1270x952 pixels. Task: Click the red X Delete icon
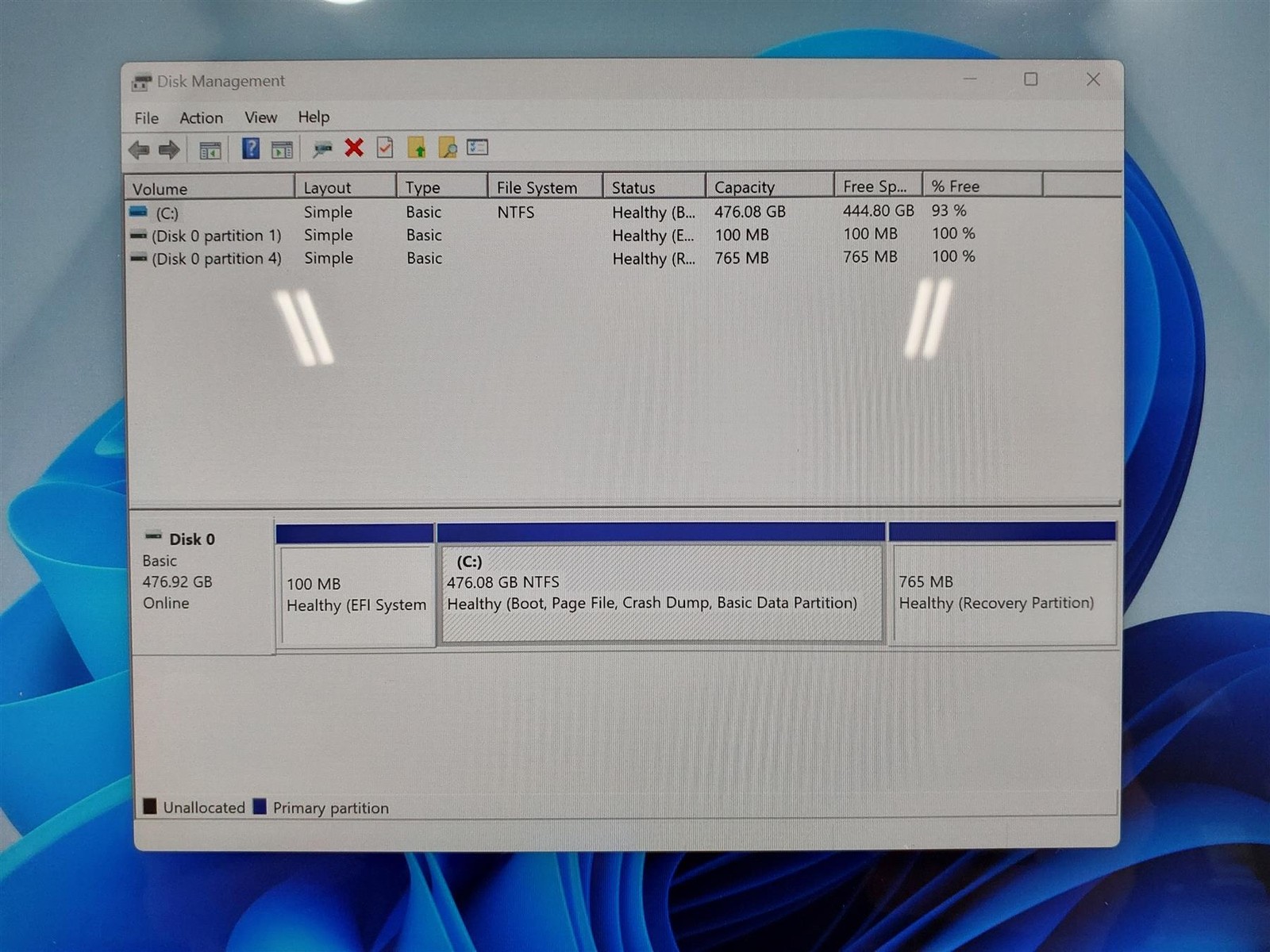coord(354,148)
